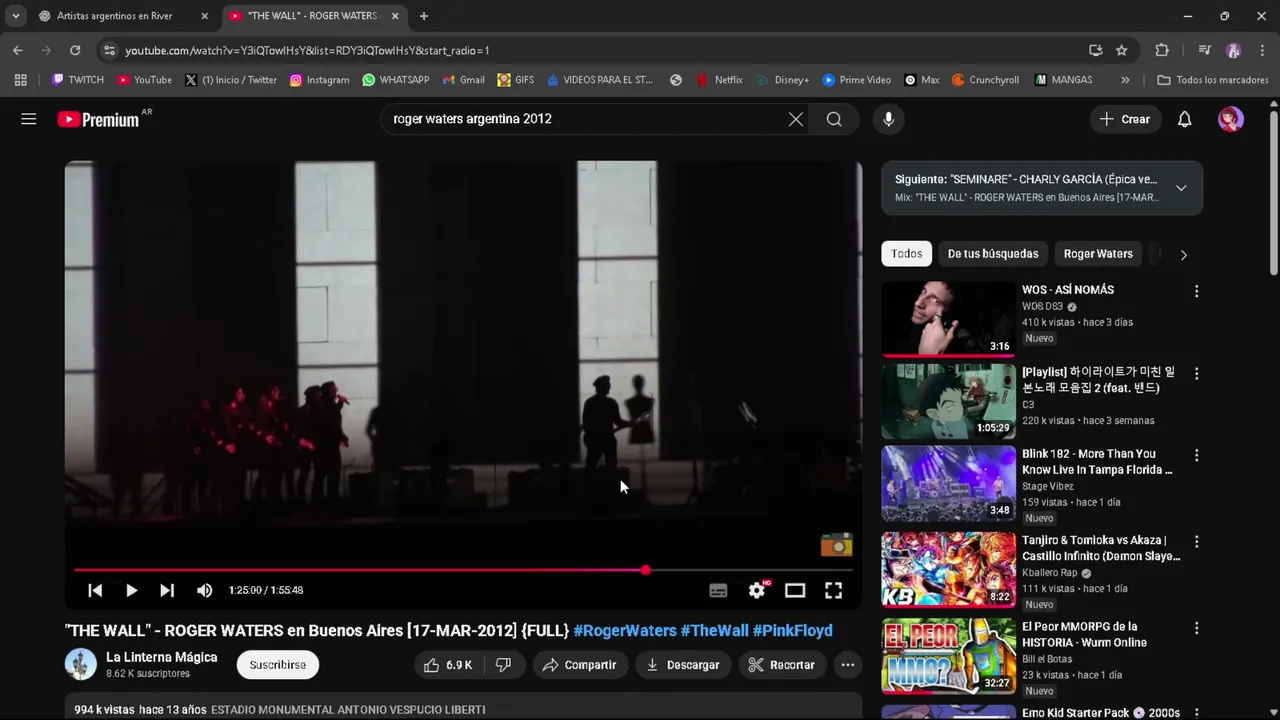Viewport: 1280px width, 720px height.
Task: Share the video with Compartir
Action: coord(580,665)
